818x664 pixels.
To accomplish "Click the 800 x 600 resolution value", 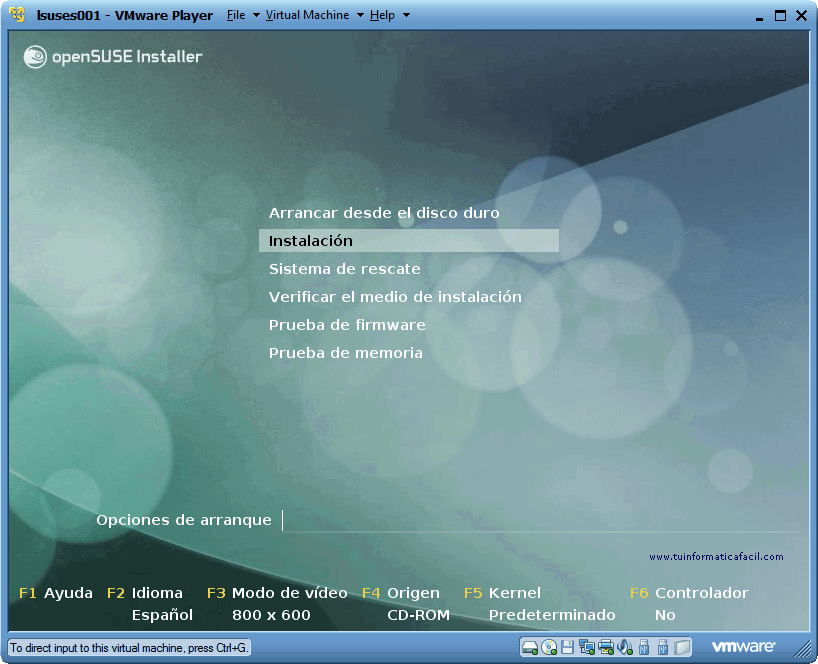I will tap(271, 615).
